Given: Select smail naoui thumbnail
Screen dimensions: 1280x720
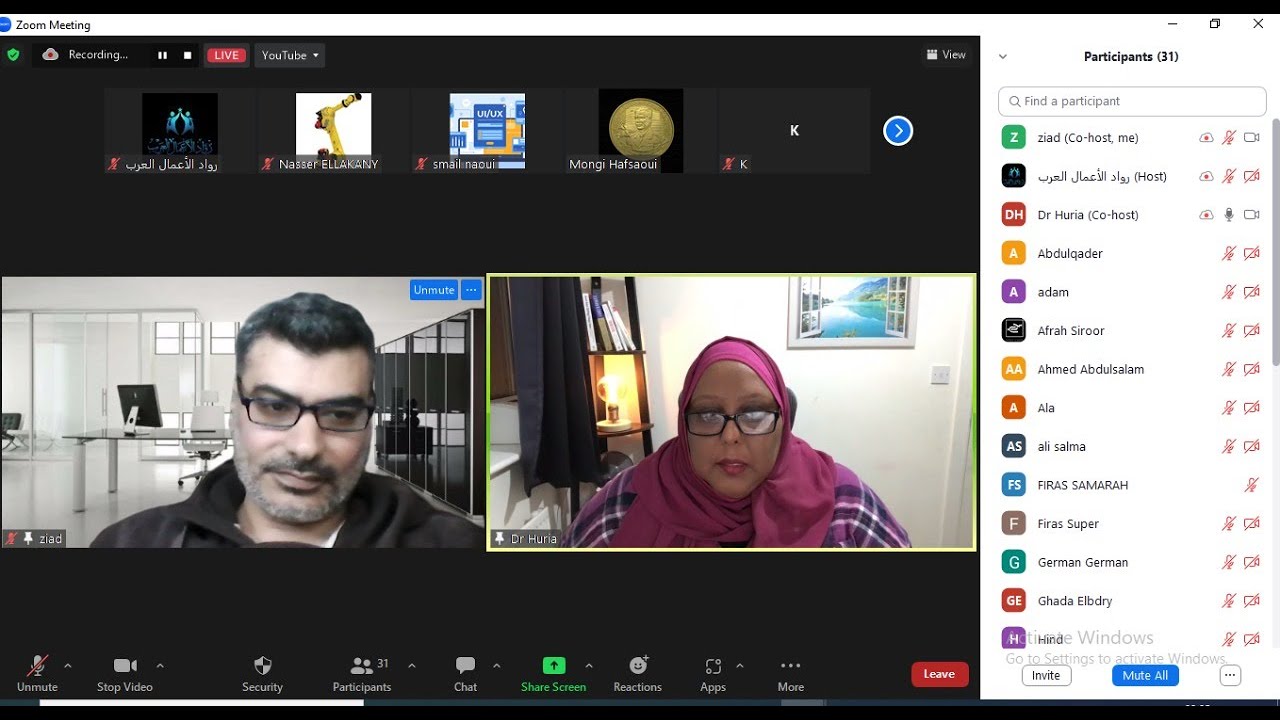Looking at the screenshot, I should pos(486,131).
